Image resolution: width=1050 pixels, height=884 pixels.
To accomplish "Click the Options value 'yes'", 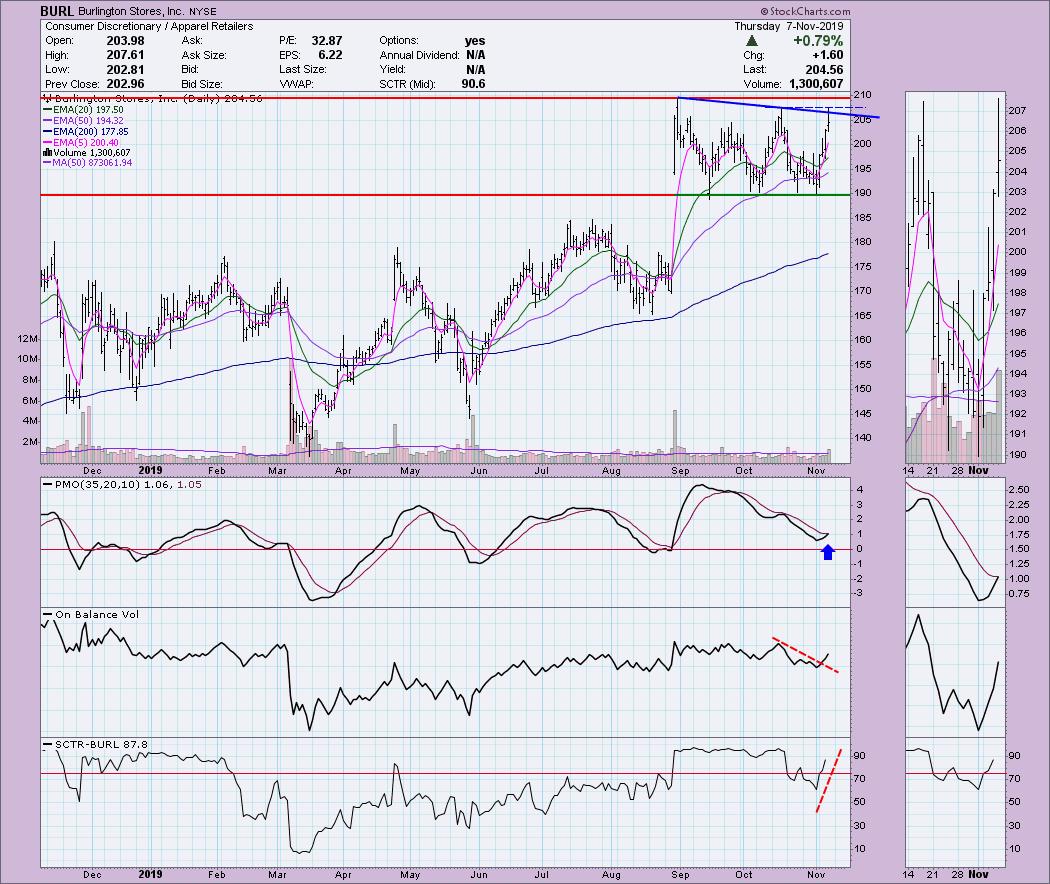I will (475, 41).
